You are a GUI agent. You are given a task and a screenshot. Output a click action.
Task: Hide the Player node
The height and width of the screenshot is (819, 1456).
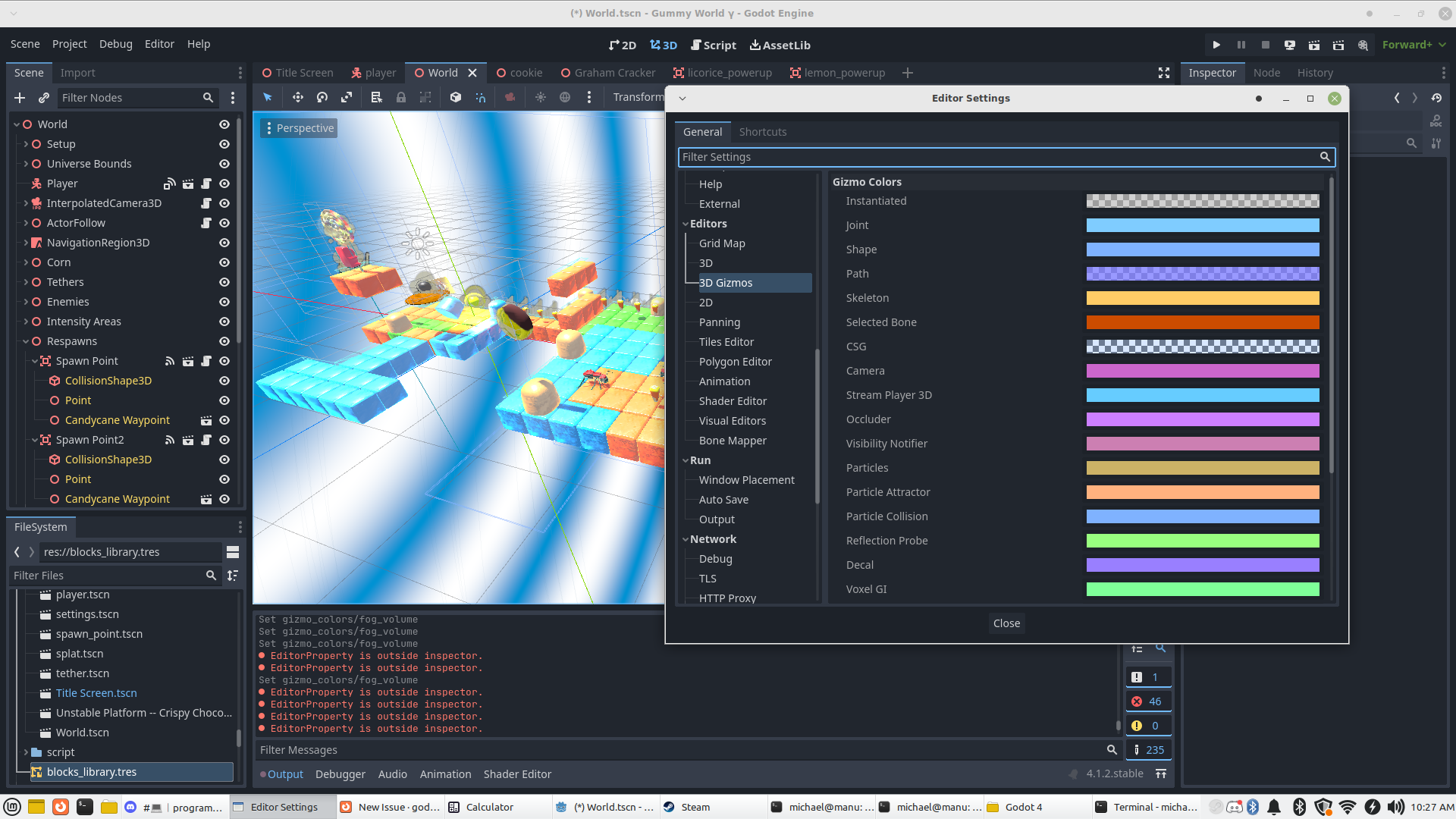tap(224, 184)
